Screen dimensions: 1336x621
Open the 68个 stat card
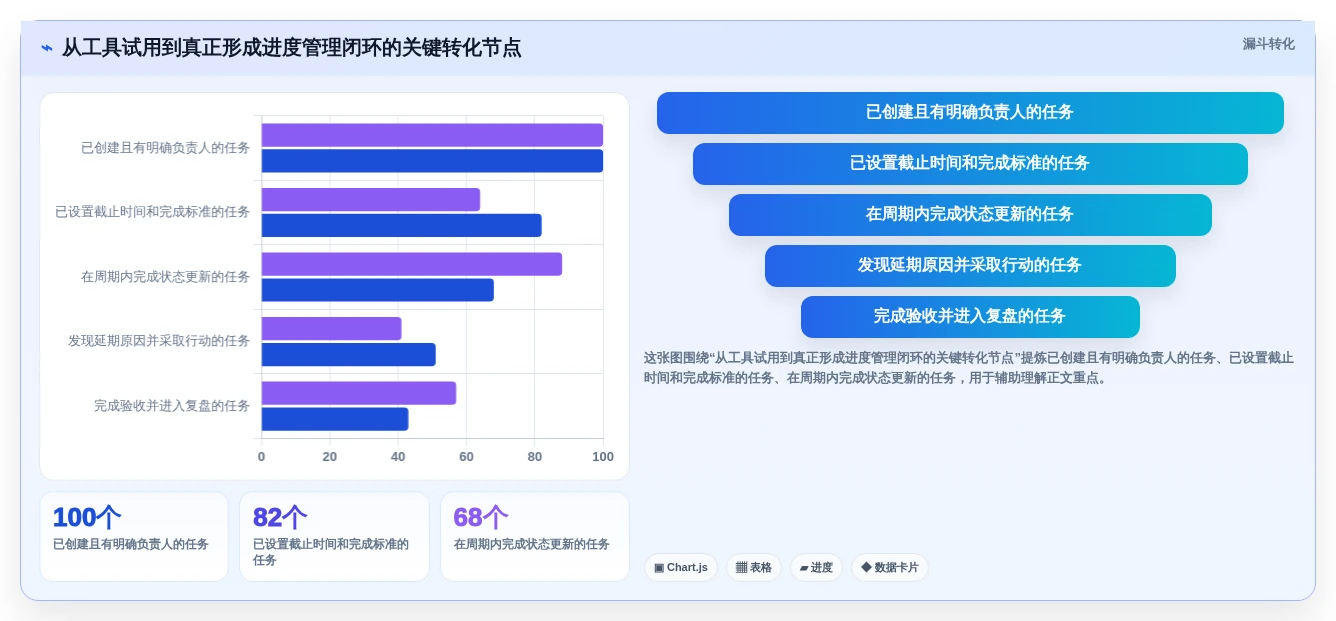tap(535, 536)
